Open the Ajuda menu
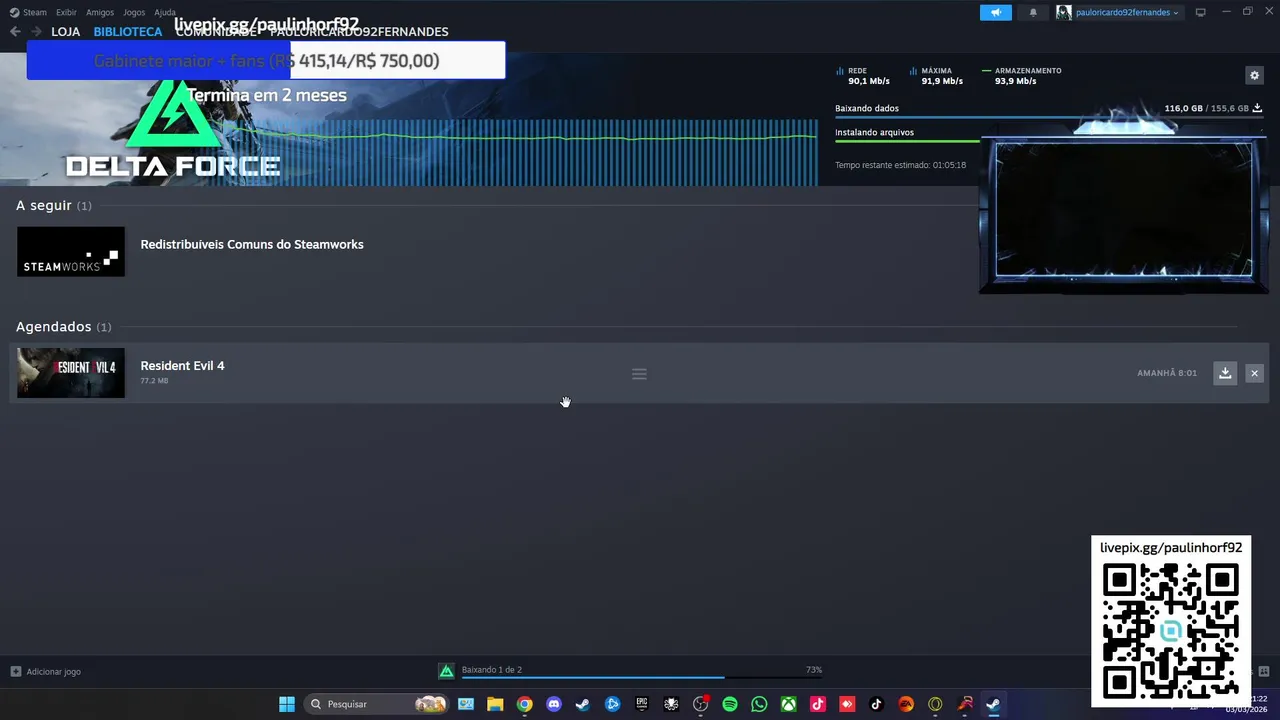 (165, 12)
